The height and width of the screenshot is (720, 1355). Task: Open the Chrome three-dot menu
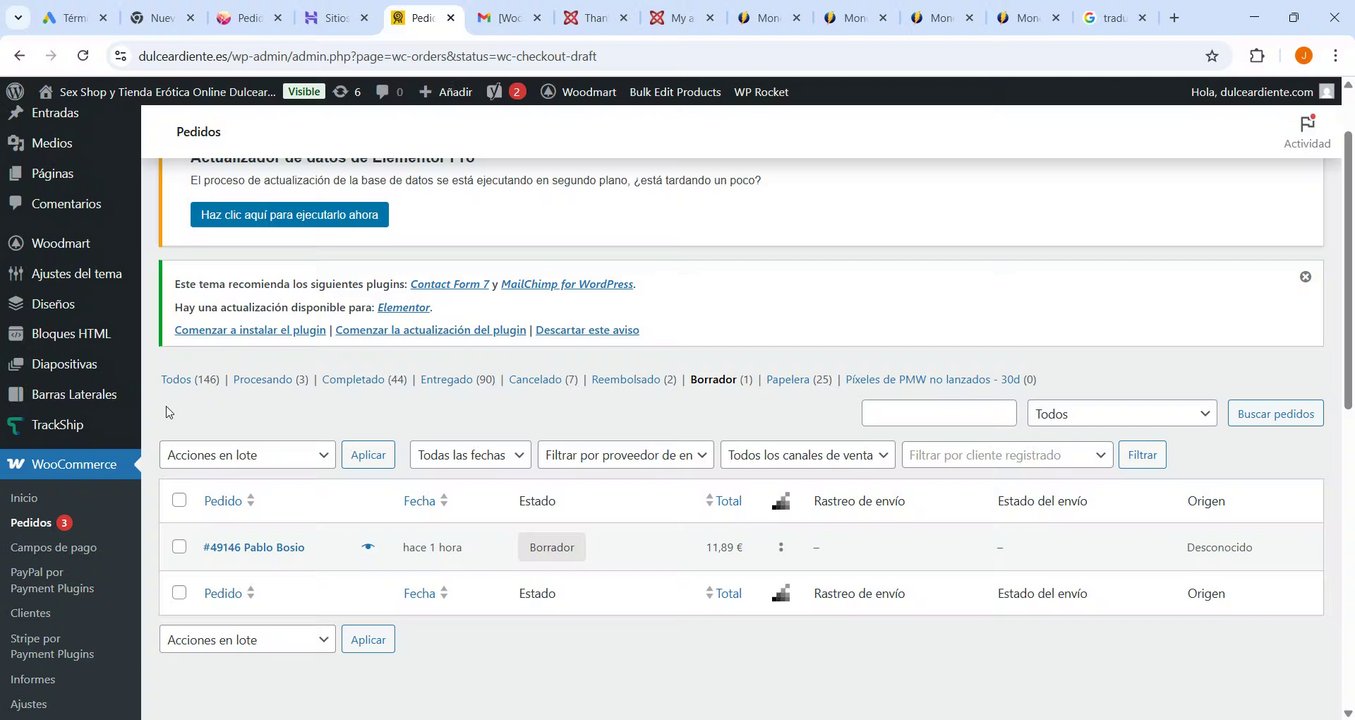(x=1336, y=56)
